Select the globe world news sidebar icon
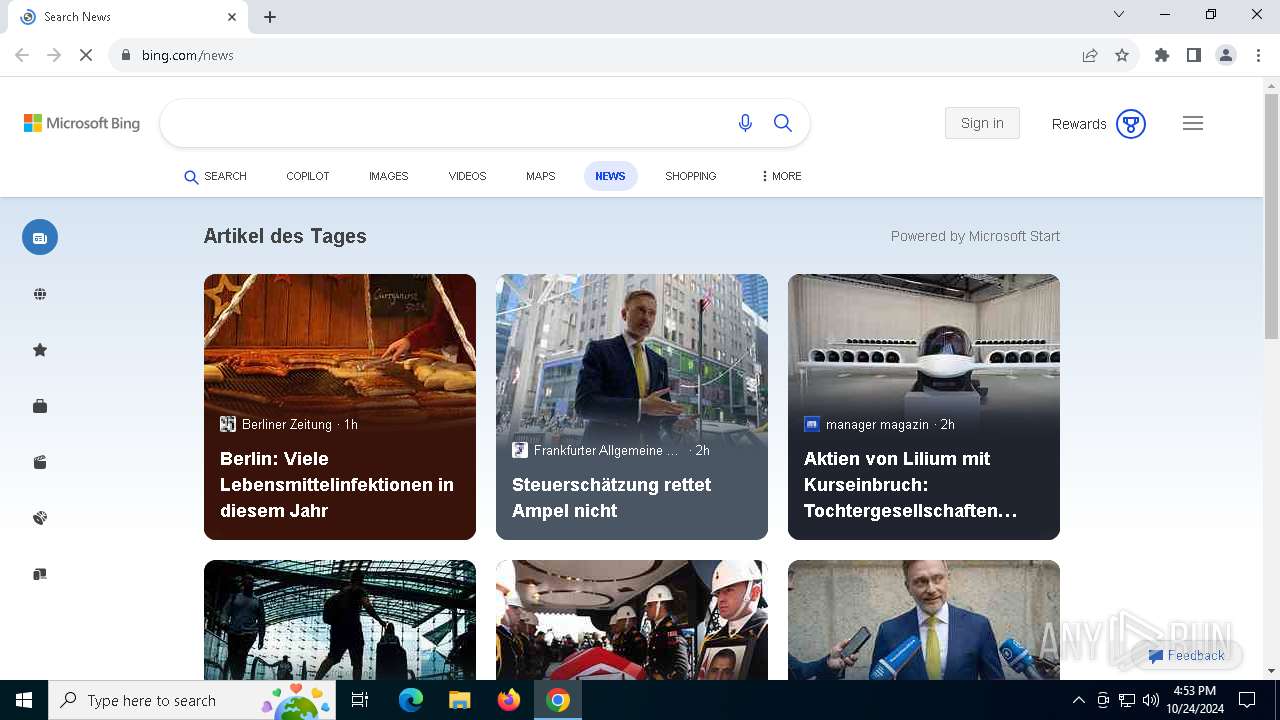The height and width of the screenshot is (720, 1280). click(40, 294)
